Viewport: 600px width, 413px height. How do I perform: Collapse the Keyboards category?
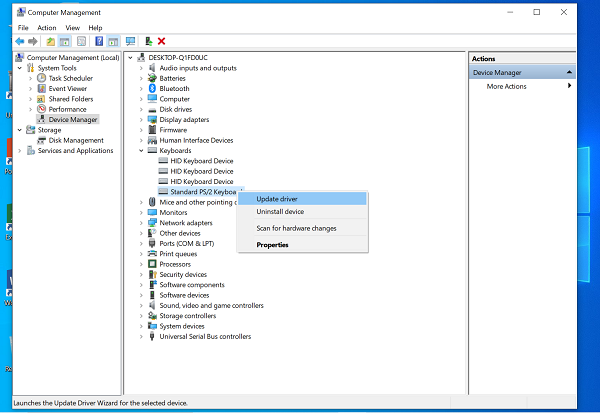(142, 151)
